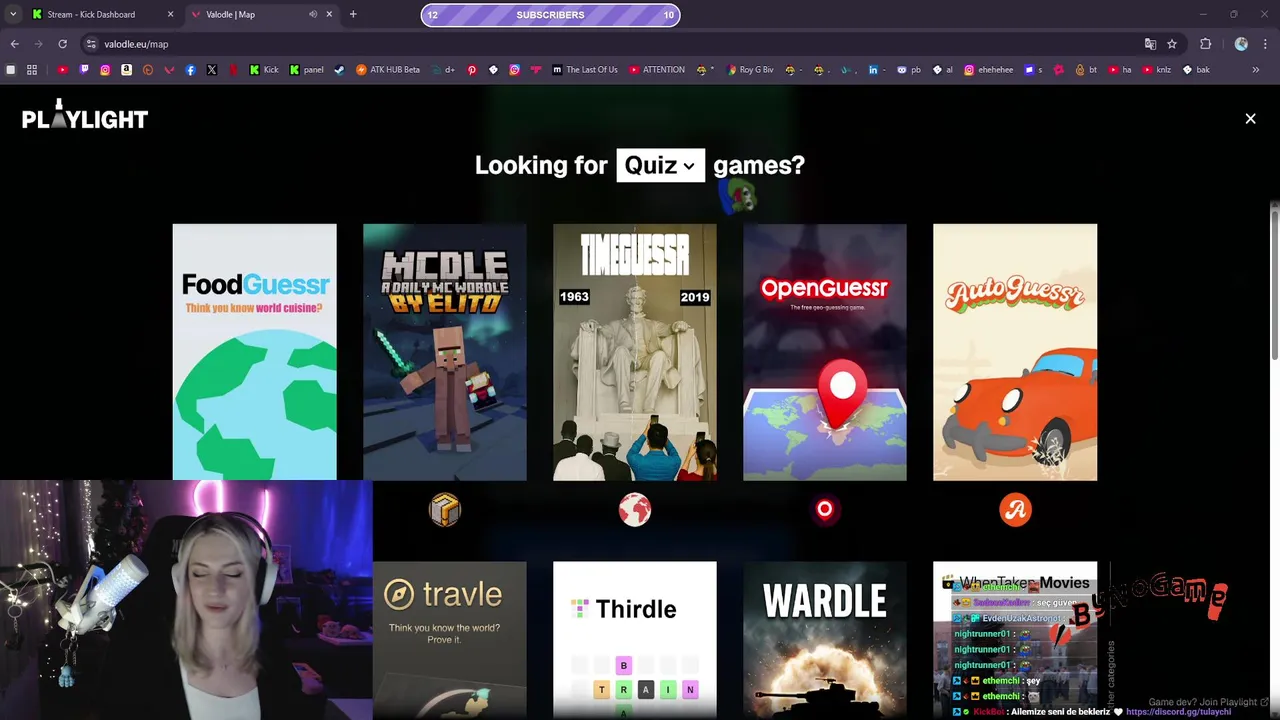Open the AutoGuessr game card
This screenshot has height=720, width=1280.
[1015, 352]
